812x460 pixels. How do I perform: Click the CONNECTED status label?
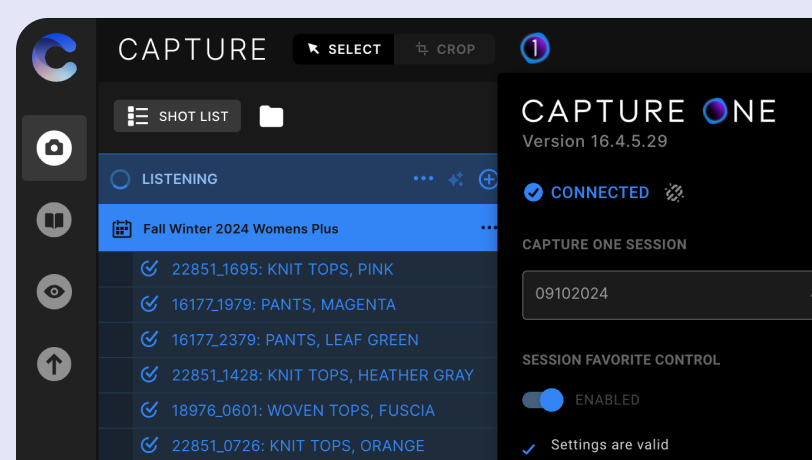pos(600,192)
